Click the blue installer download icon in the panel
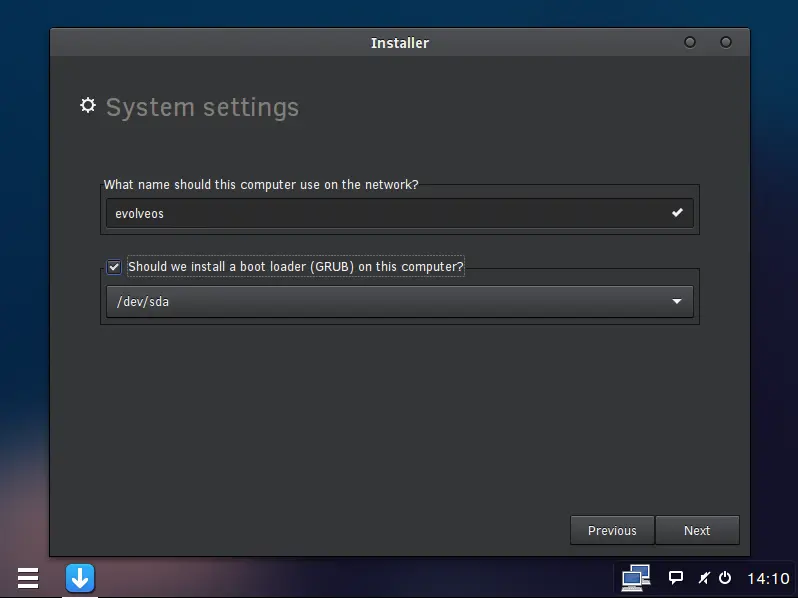Viewport: 798px width, 598px height. 80,578
